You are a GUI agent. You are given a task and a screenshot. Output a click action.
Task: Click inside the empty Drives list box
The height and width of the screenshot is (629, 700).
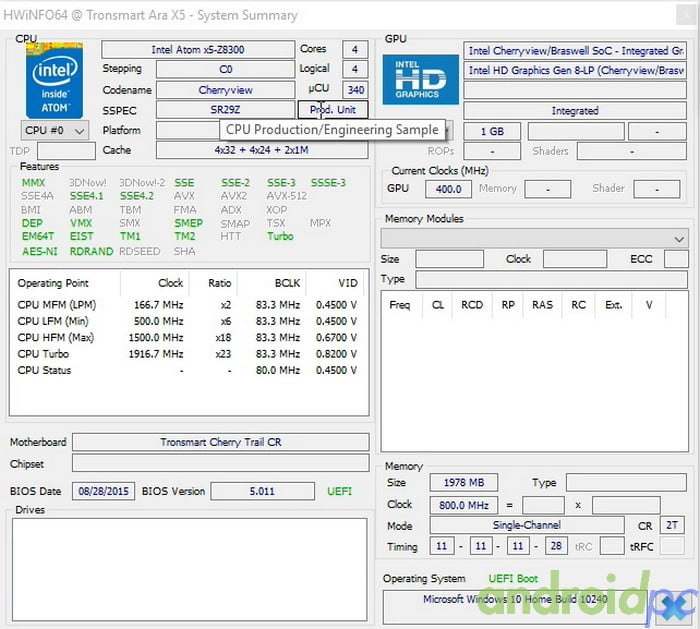pyautogui.click(x=190, y=568)
